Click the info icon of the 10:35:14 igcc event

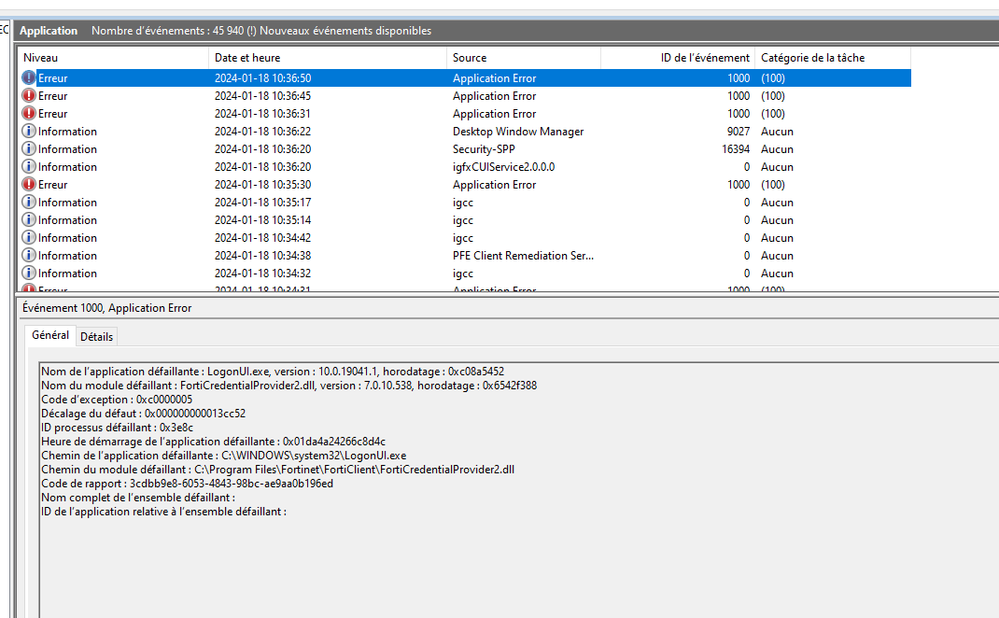(29, 220)
